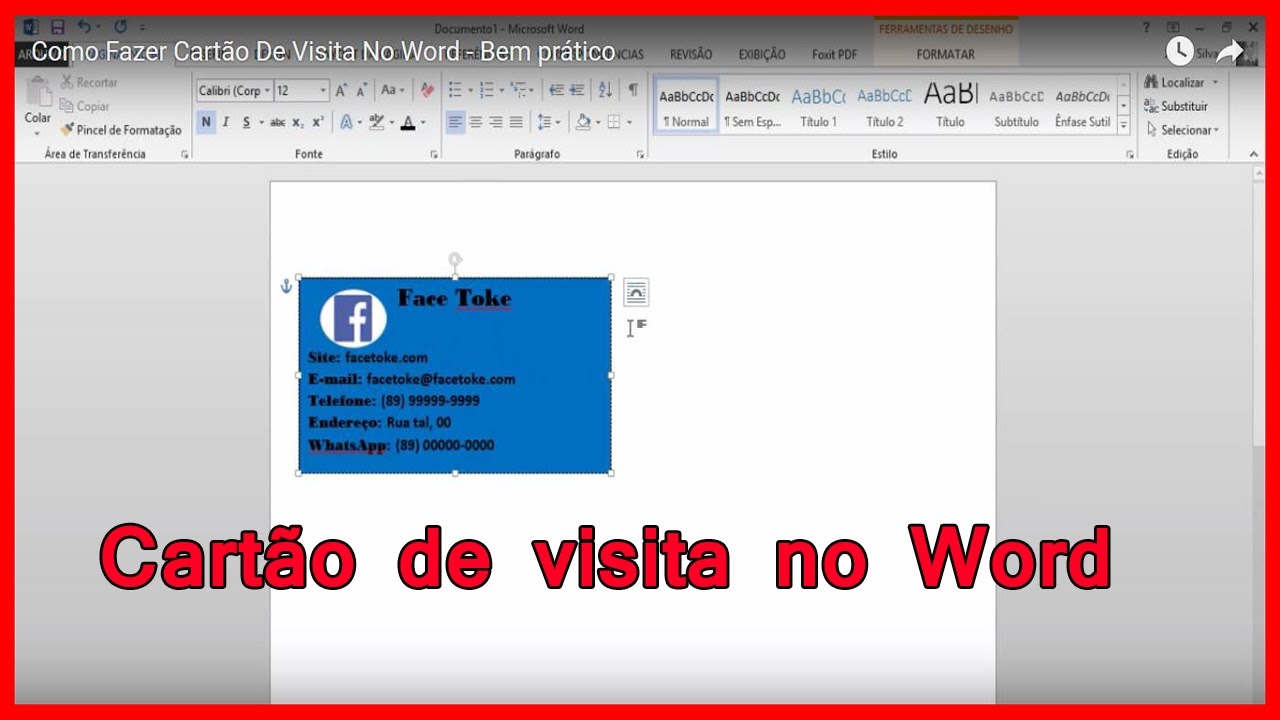Open Ribbon Display Options icon

click(1174, 28)
